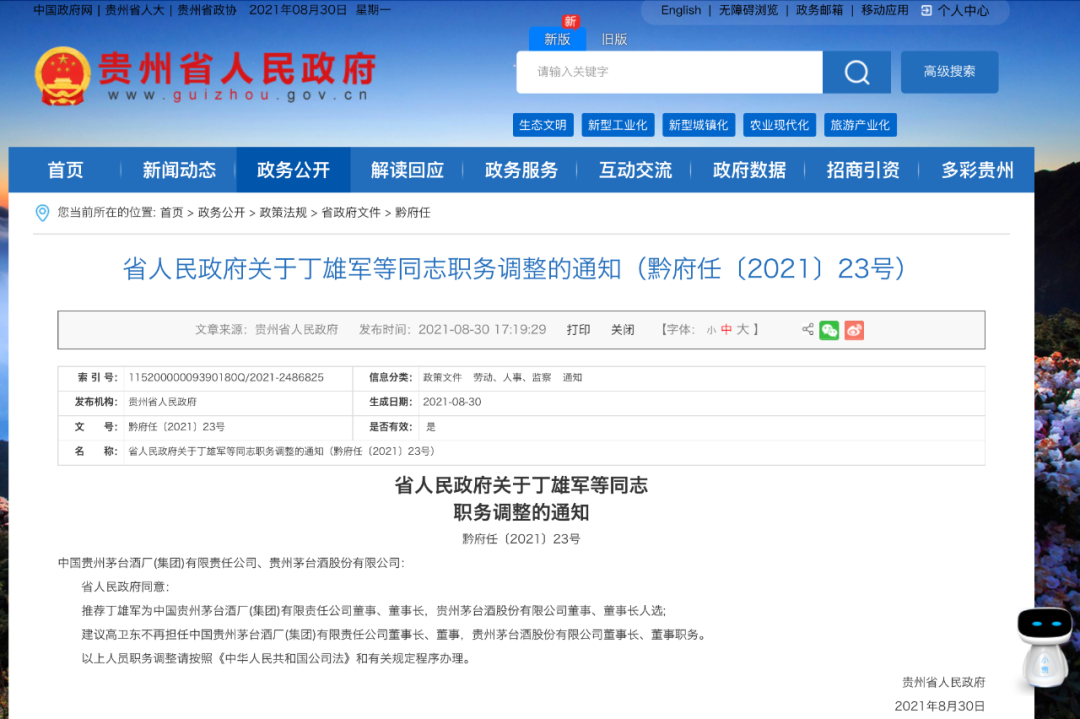Open the 政府数据 navigation menu
The height and width of the screenshot is (719, 1080).
(748, 170)
